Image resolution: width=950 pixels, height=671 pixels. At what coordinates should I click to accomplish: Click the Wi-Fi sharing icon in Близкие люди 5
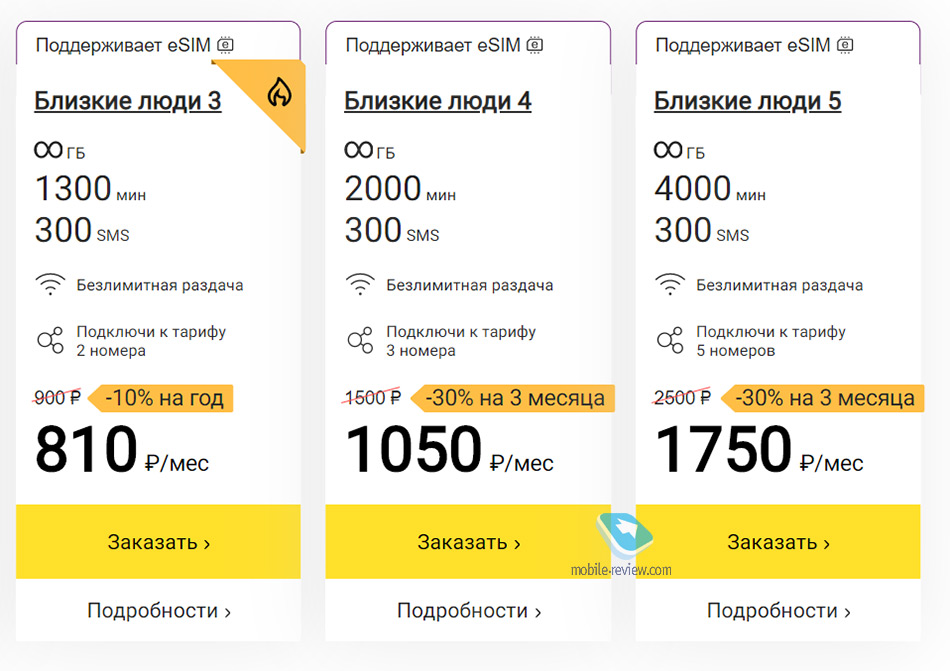(x=670, y=284)
